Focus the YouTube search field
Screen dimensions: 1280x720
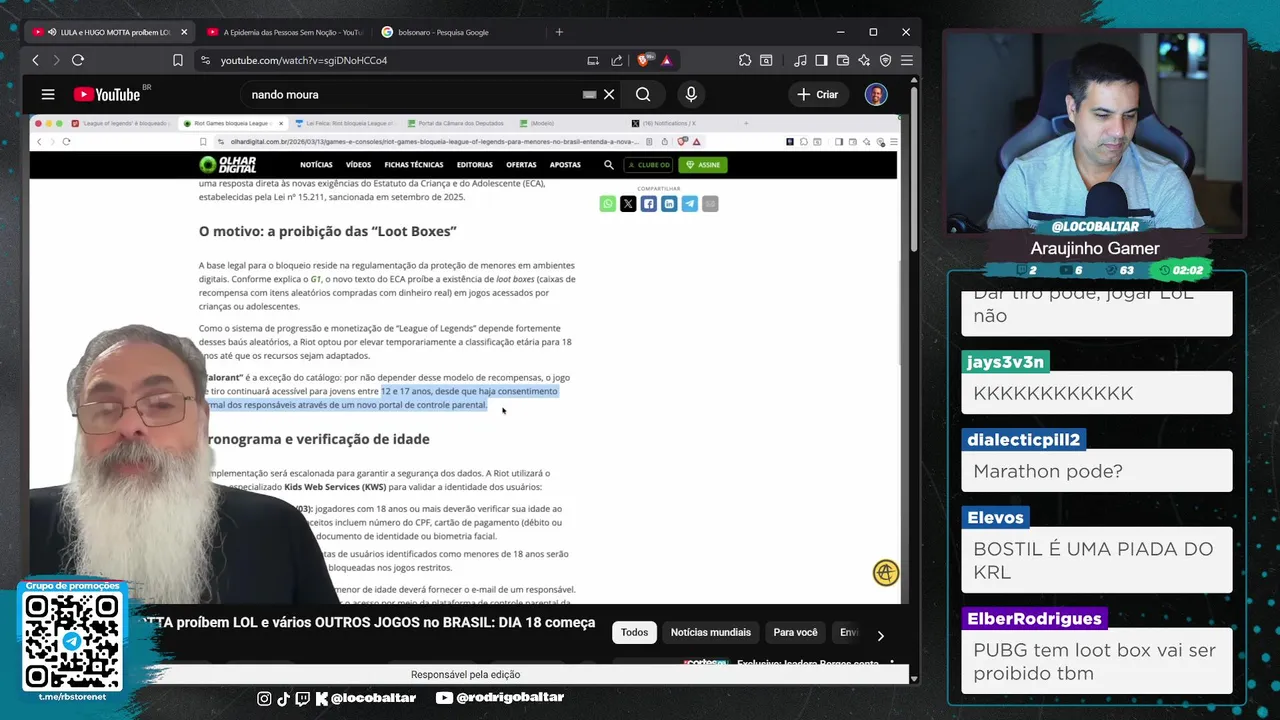(410, 94)
